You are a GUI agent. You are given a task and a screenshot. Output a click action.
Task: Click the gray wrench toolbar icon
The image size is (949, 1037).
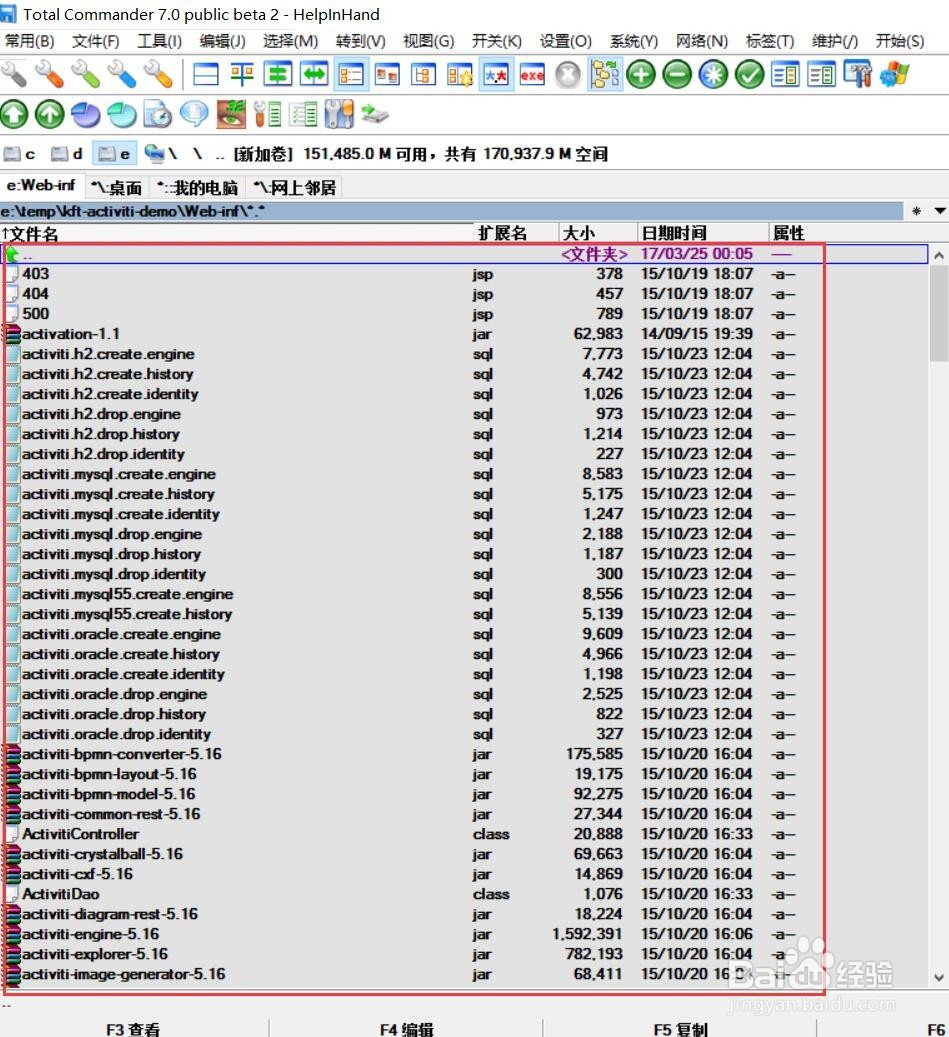pyautogui.click(x=14, y=74)
